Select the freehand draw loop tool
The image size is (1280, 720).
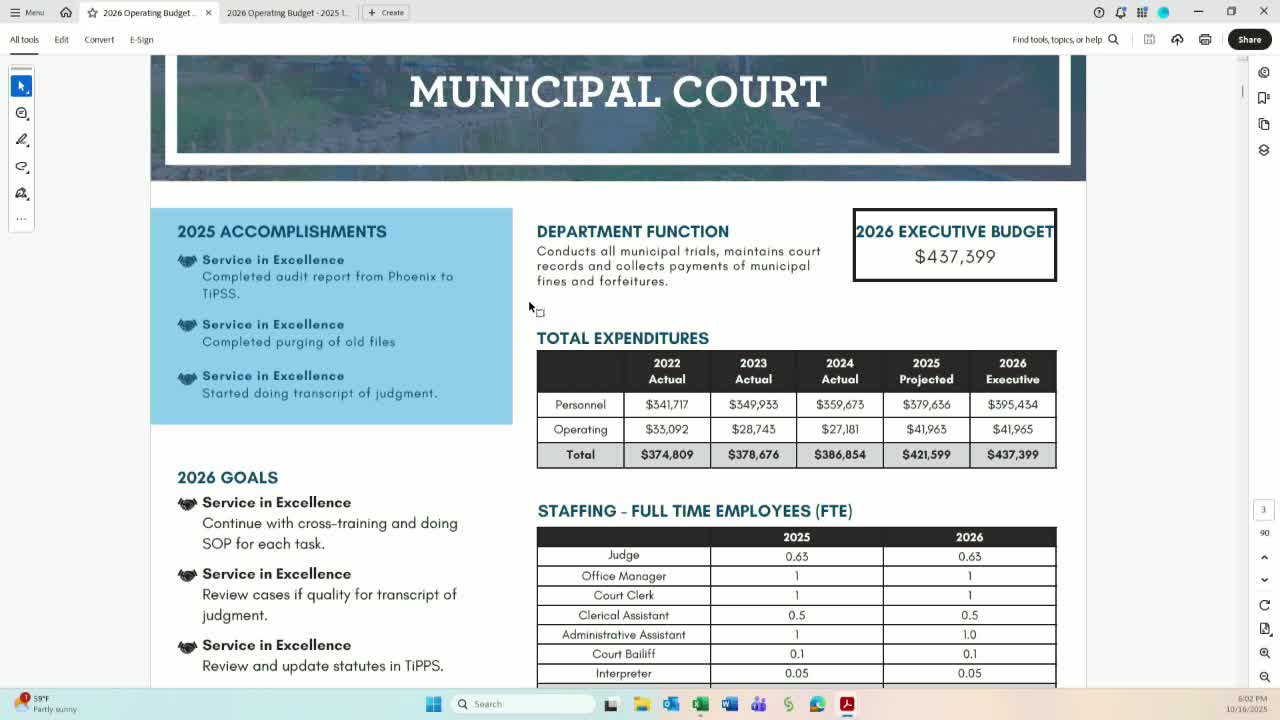point(21,167)
